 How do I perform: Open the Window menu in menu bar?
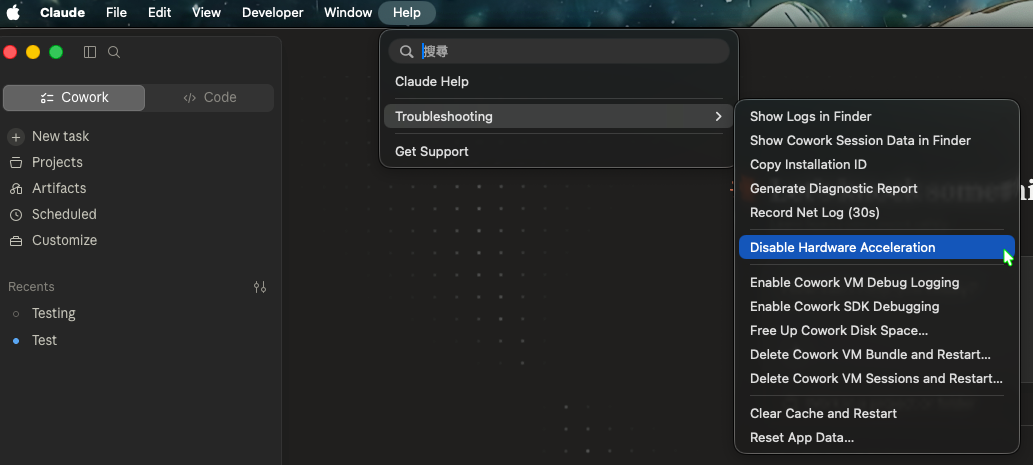pyautogui.click(x=348, y=13)
